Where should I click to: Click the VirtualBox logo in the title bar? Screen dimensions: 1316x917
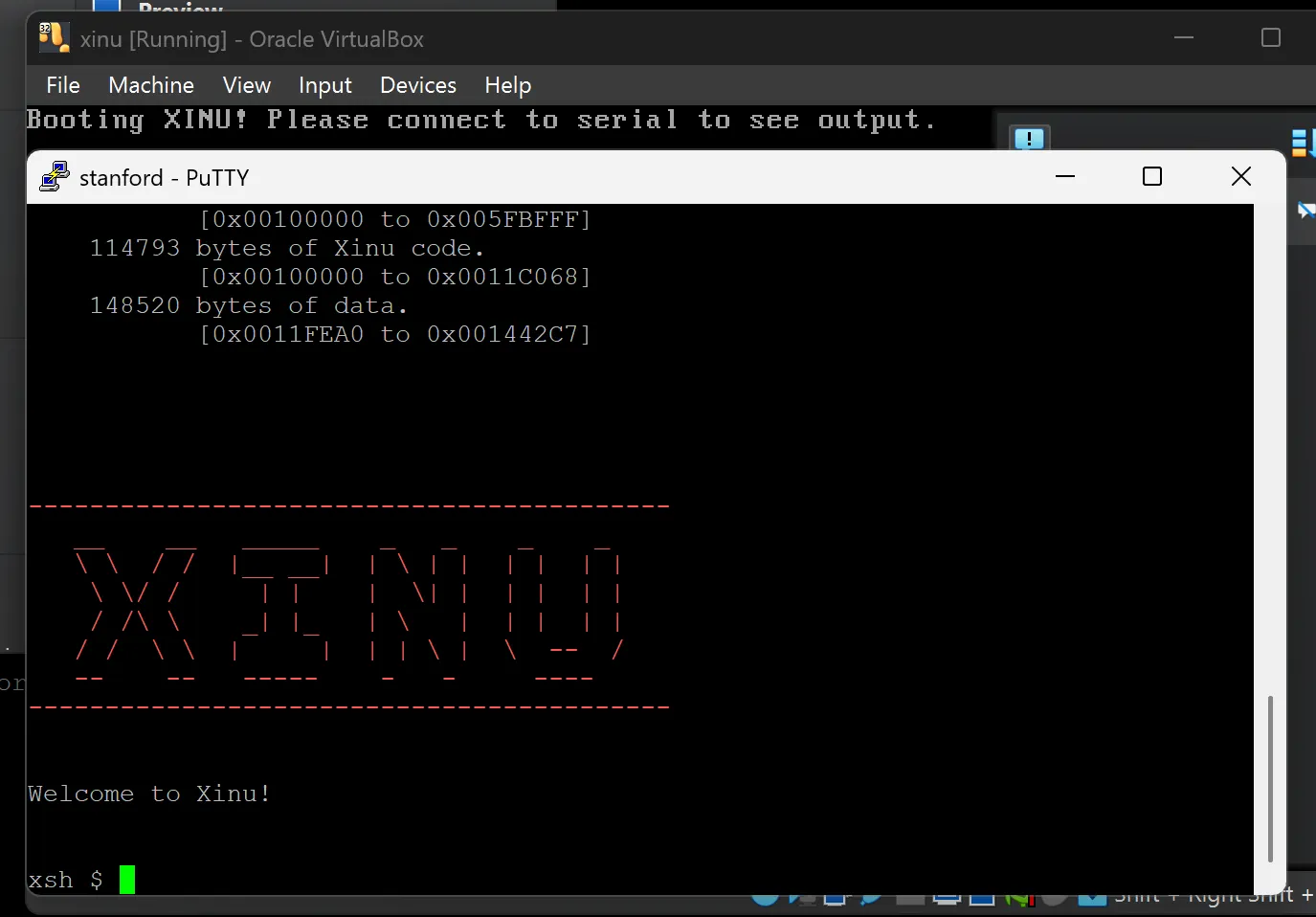53,37
